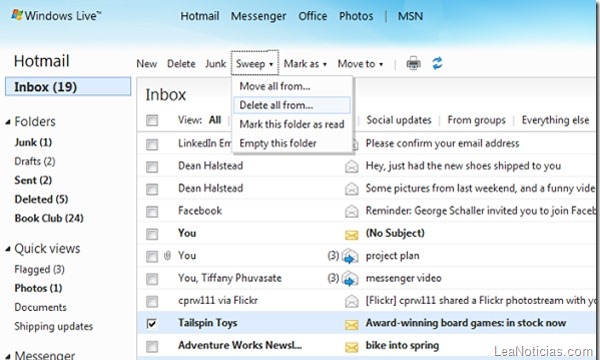
Task: Click unread envelope icon beside bike into spring
Action: coord(351,347)
